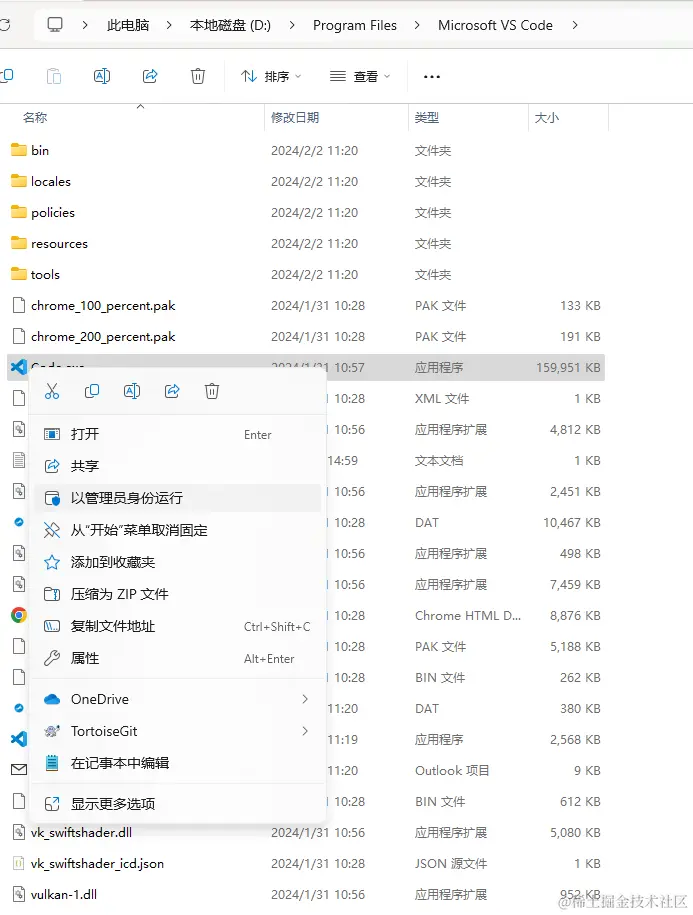Viewport: 693px width, 915px height.
Task: Sort by the 修改日期 column header
Action: coord(295,117)
